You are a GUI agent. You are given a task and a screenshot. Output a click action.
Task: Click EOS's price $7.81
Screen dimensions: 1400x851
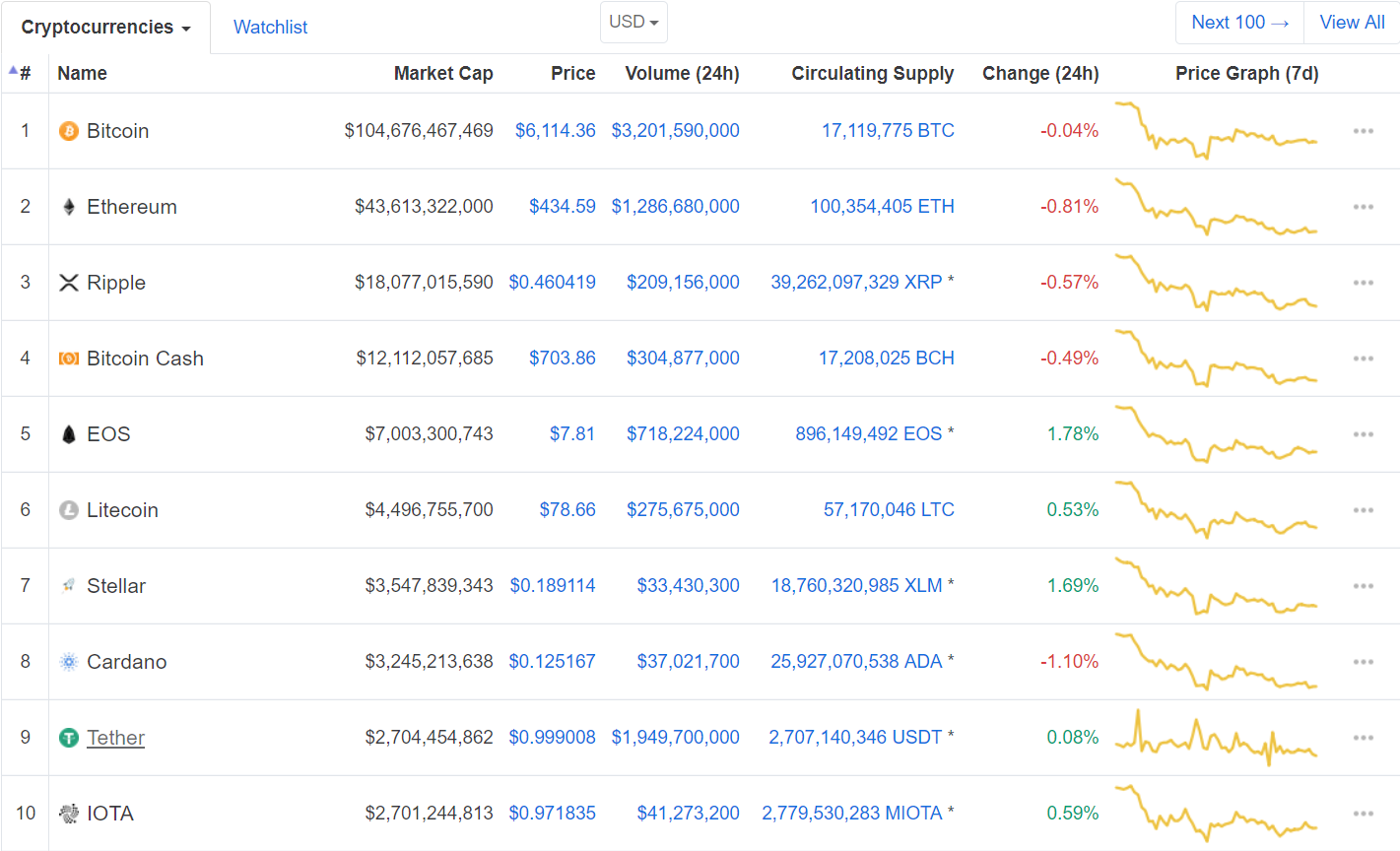pos(572,434)
